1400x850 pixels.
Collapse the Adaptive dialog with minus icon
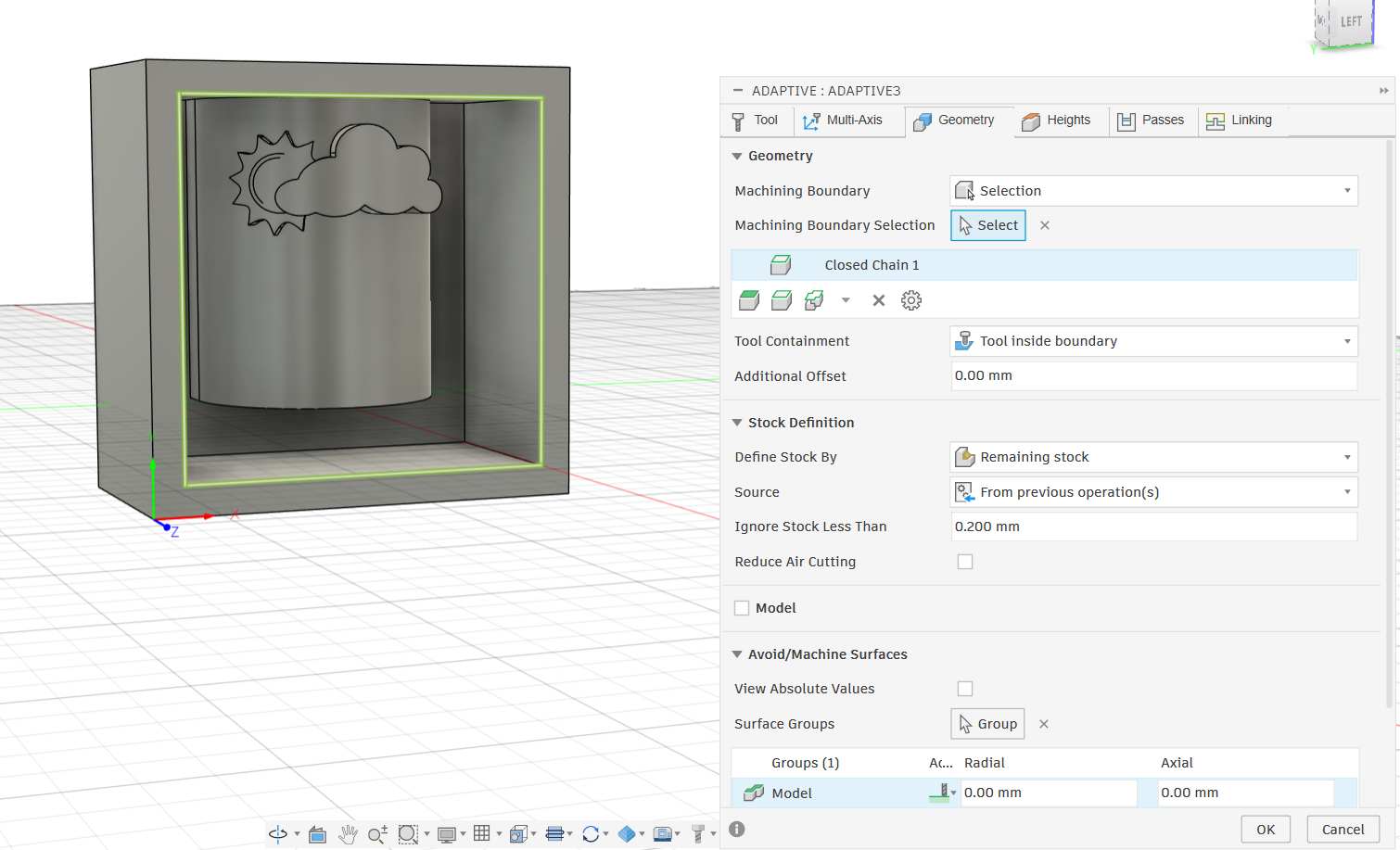pyautogui.click(x=738, y=91)
